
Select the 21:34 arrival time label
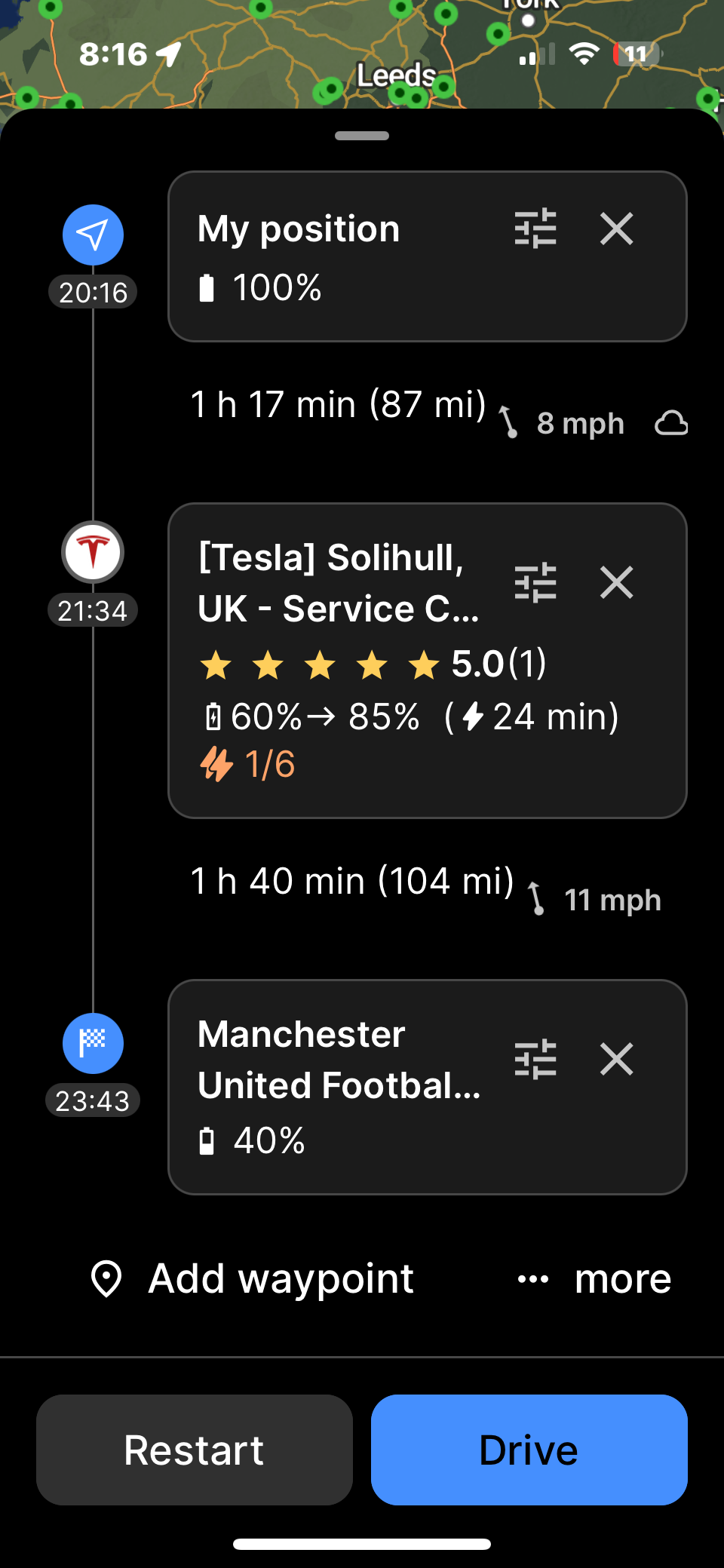pos(93,611)
